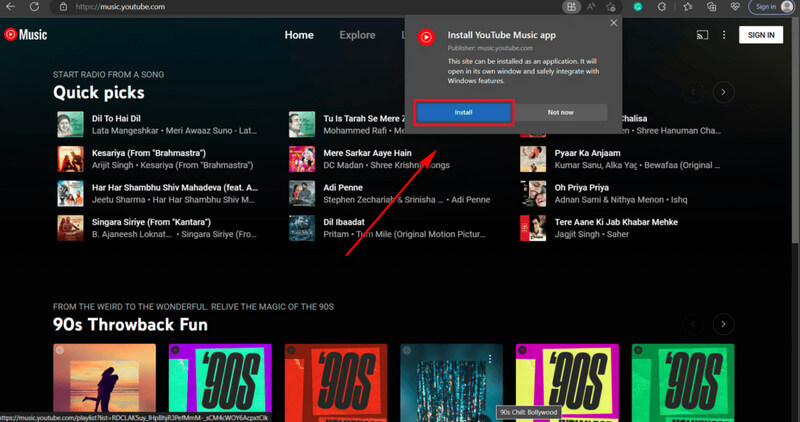
Task: Click next arrow for Quick picks
Action: [x=723, y=92]
